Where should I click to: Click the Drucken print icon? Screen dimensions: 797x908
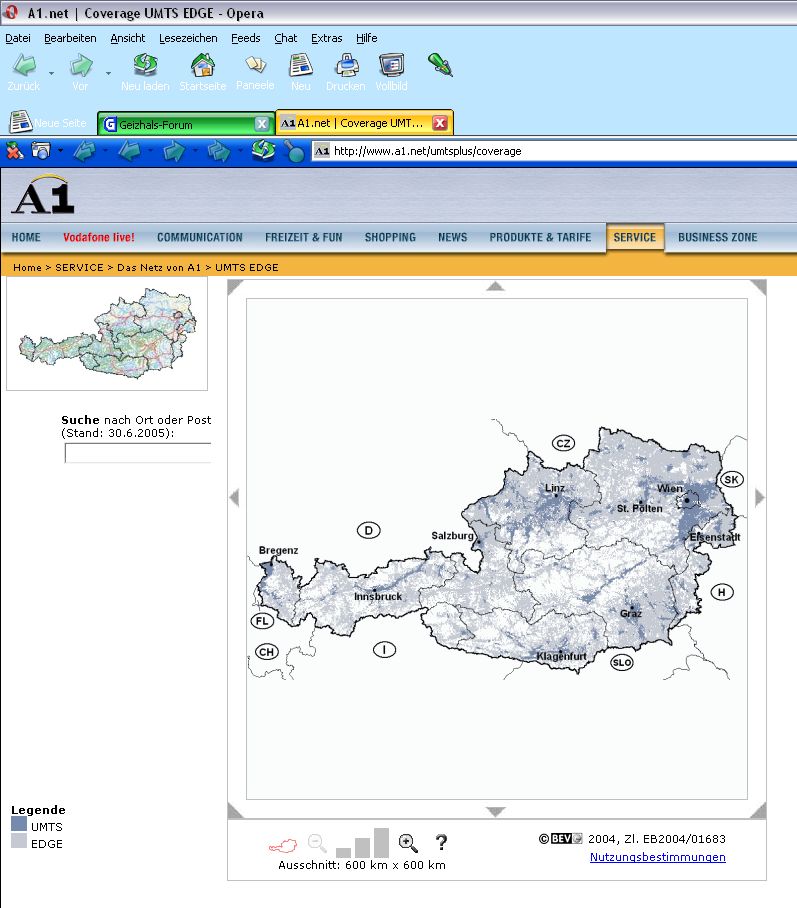[346, 66]
